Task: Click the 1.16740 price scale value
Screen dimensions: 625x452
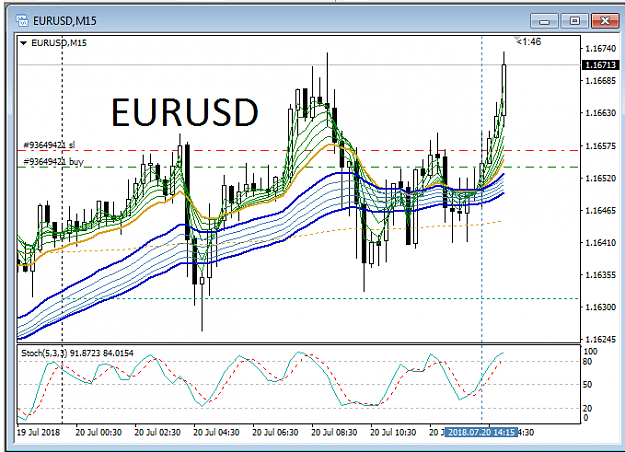Action: tap(600, 49)
